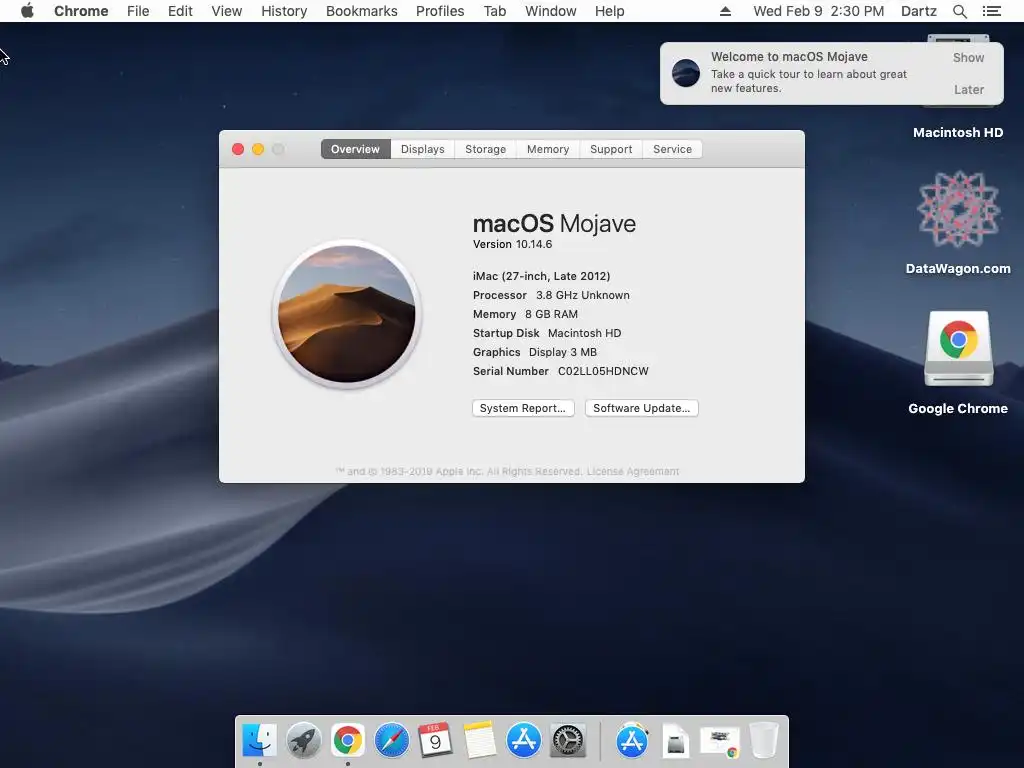
Task: Open the Window menu
Action: tap(551, 11)
